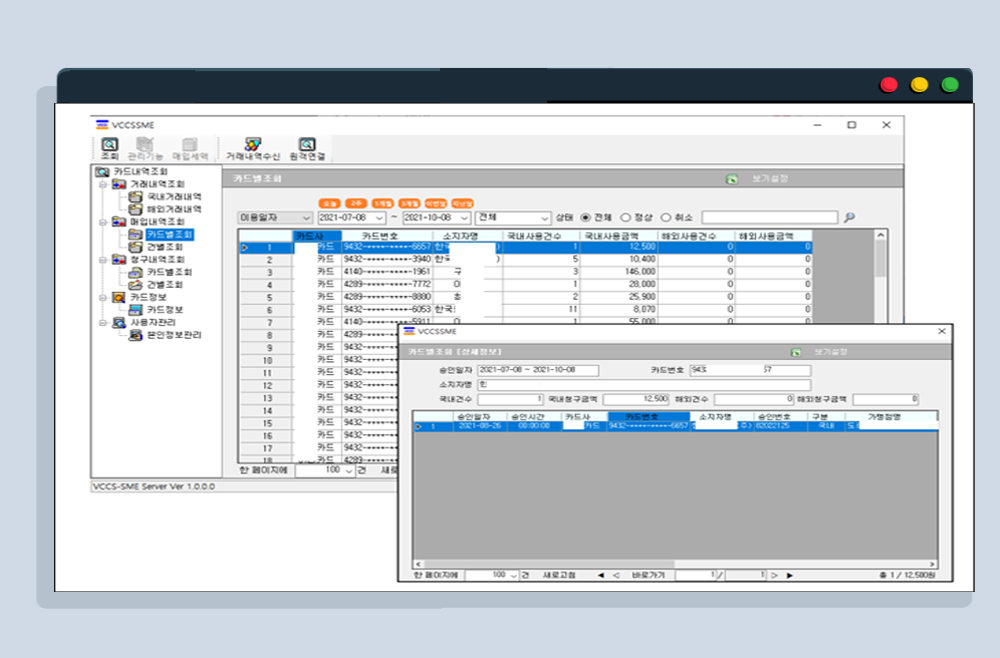Viewport: 1000px width, 658px height.
Task: Click the 사용자관리 node icon
Action: coord(119,323)
